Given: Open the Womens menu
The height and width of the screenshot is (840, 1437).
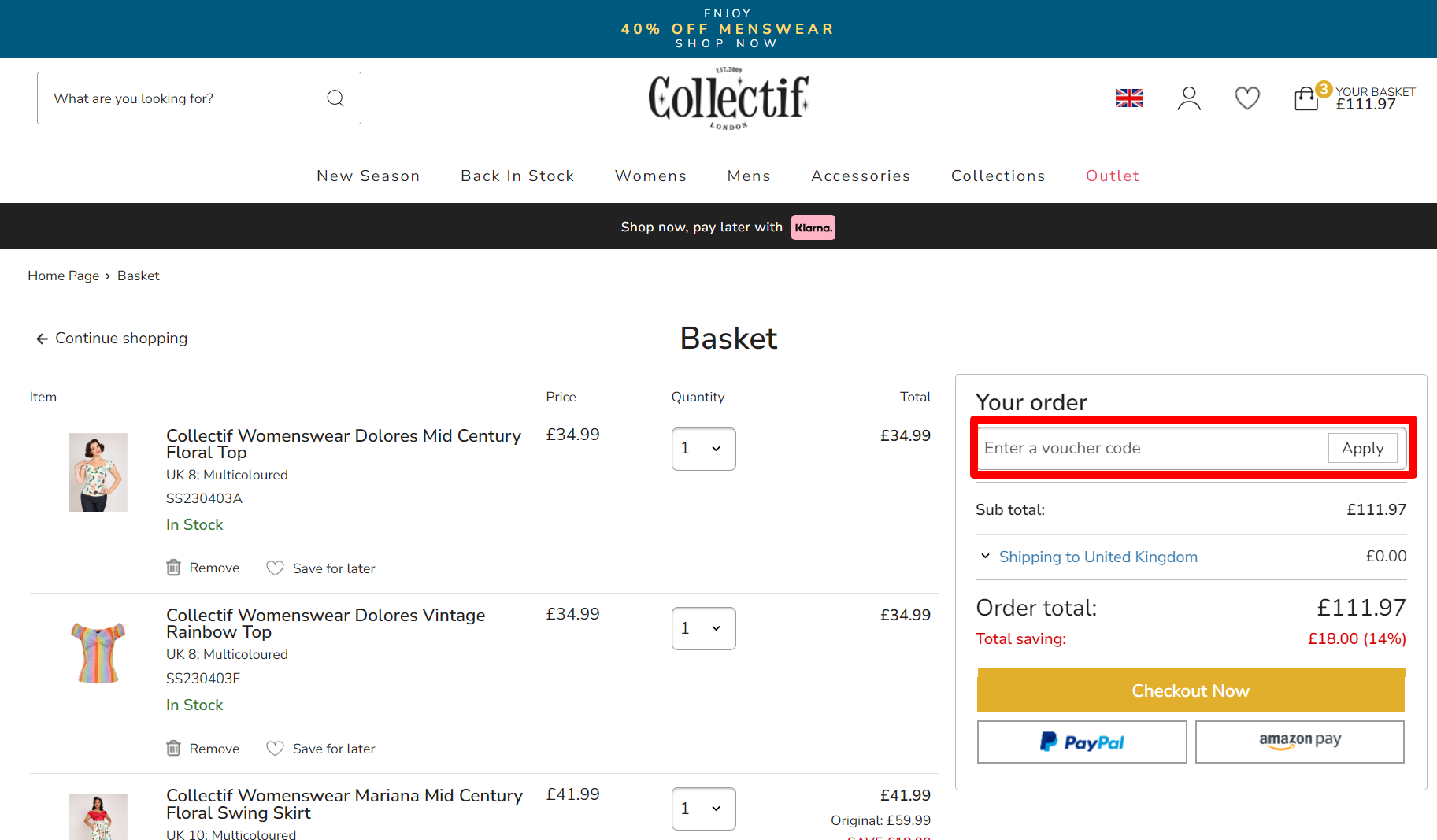Looking at the screenshot, I should [x=650, y=176].
